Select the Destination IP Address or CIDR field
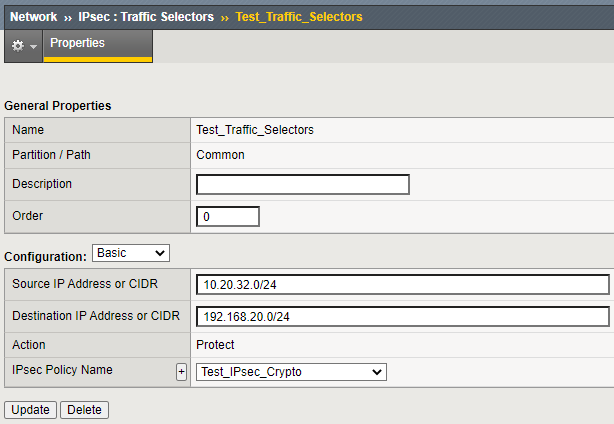The image size is (614, 424). [402, 317]
